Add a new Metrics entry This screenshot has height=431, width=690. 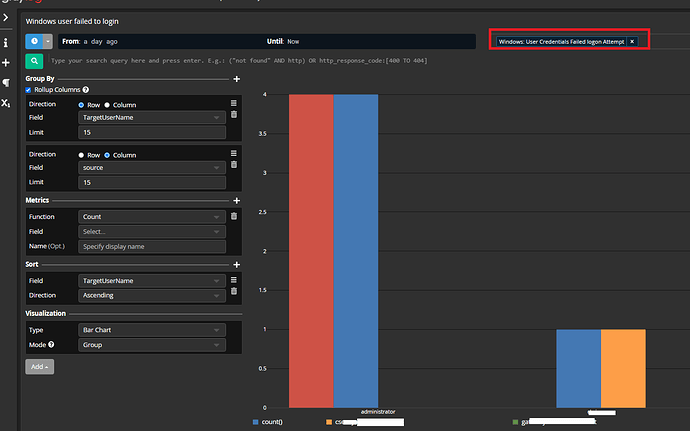pyautogui.click(x=237, y=200)
